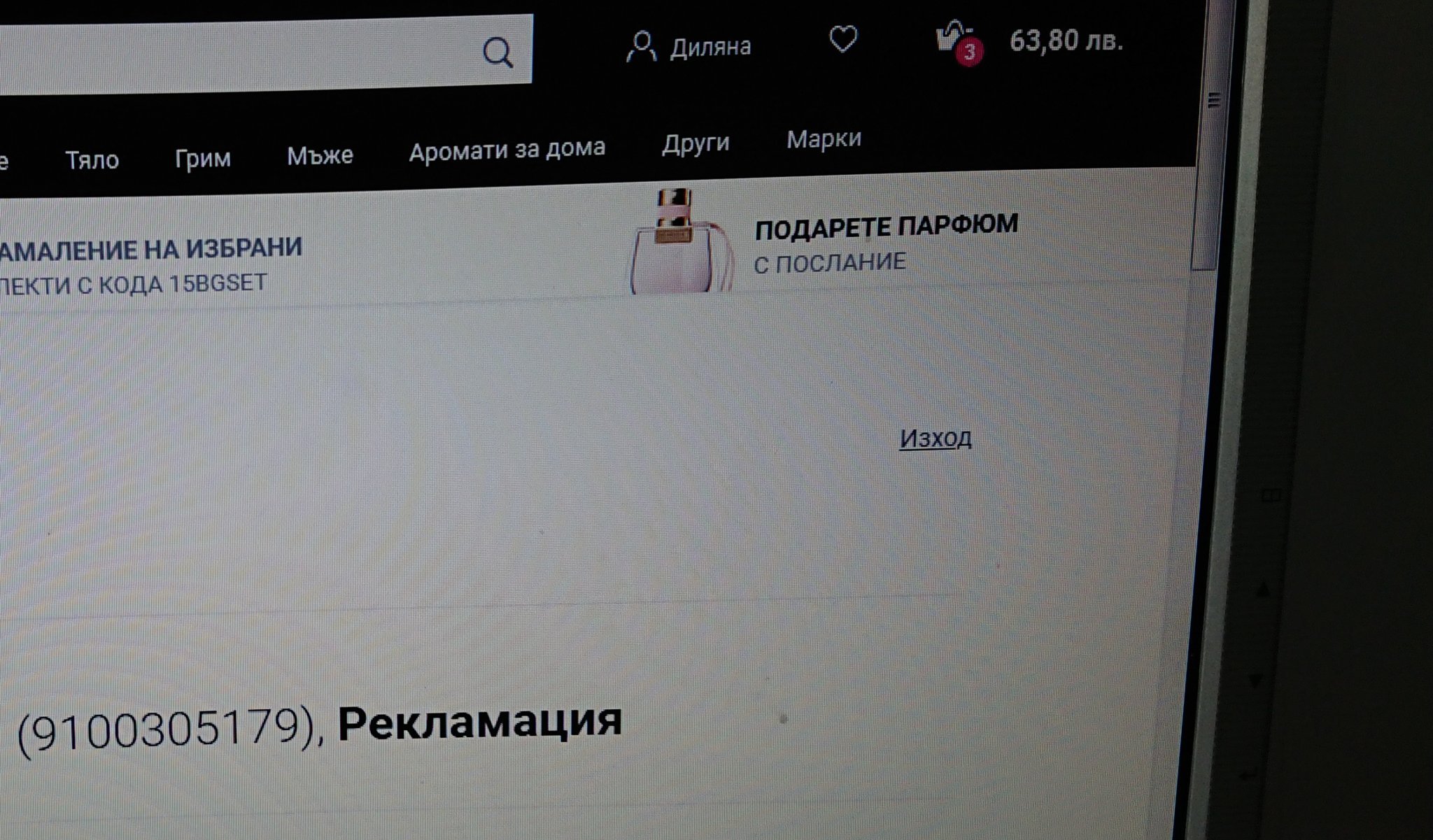Click the red cart badge showing 3
Image resolution: width=1433 pixels, height=840 pixels.
969,52
